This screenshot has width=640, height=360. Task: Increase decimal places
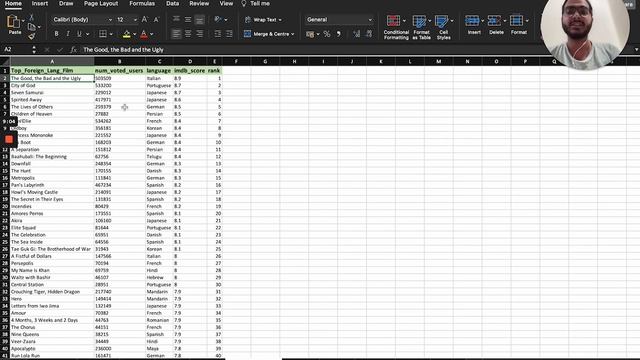[x=357, y=34]
